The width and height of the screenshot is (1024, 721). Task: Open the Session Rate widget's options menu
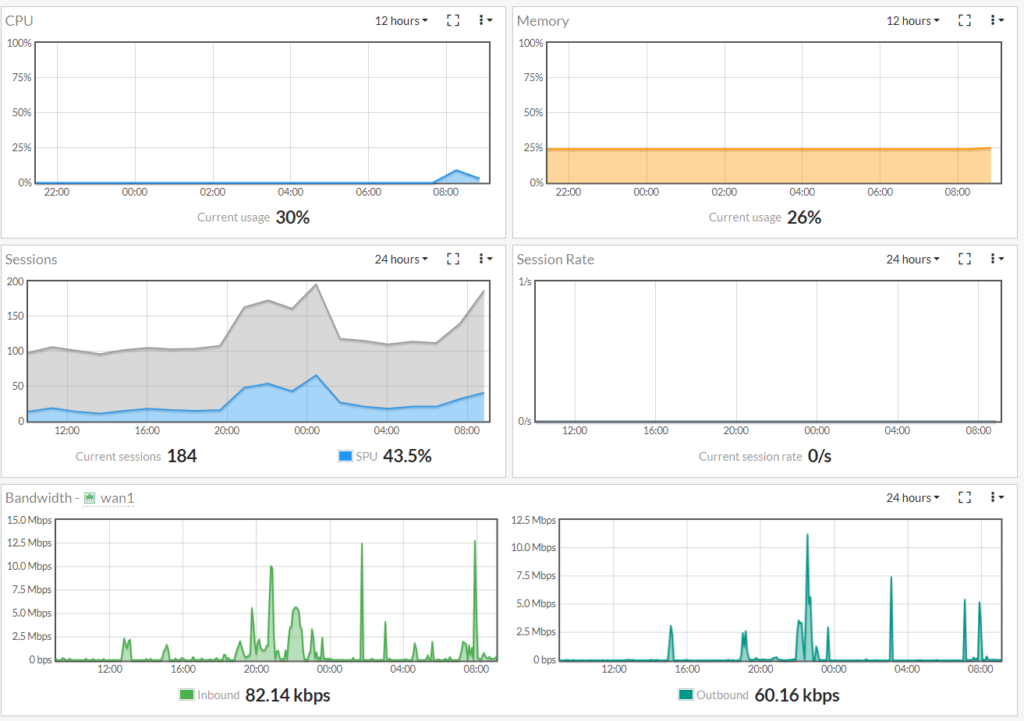996,259
